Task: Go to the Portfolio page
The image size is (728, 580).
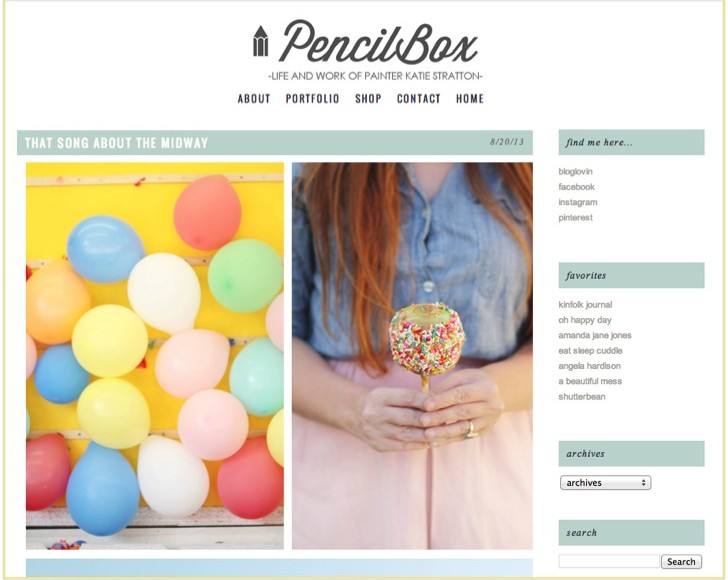Action: (x=312, y=98)
